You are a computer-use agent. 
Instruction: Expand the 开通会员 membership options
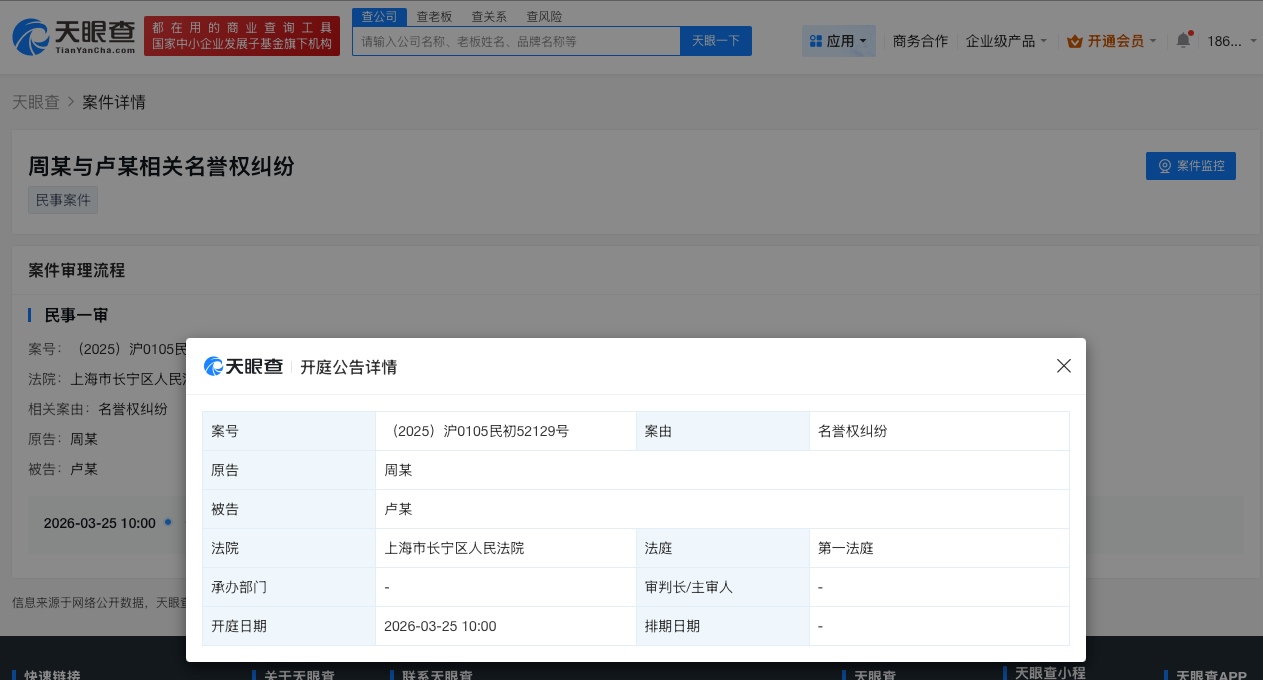click(1111, 41)
